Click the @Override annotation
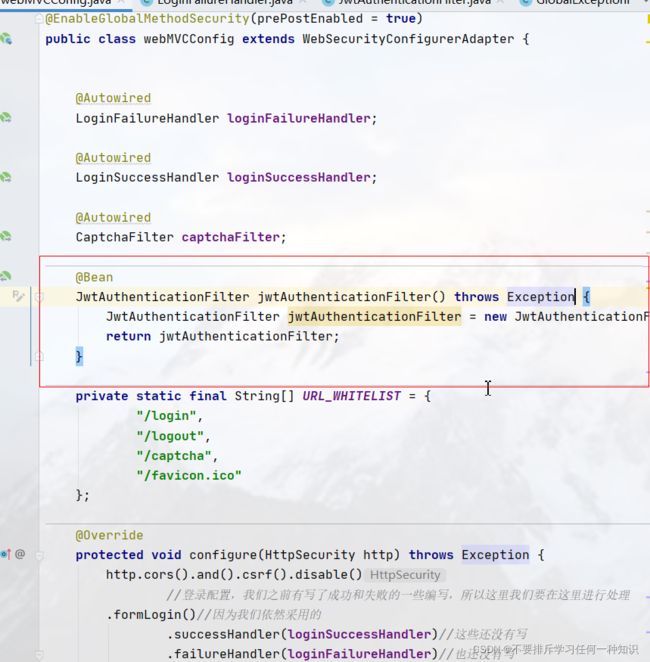The height and width of the screenshot is (662, 650). [109, 535]
